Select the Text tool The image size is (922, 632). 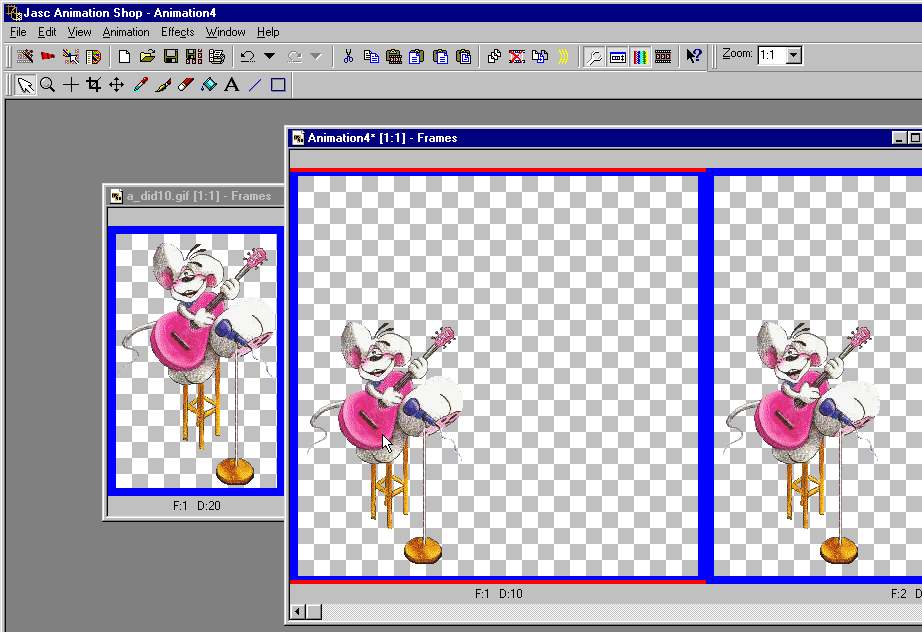(x=232, y=85)
